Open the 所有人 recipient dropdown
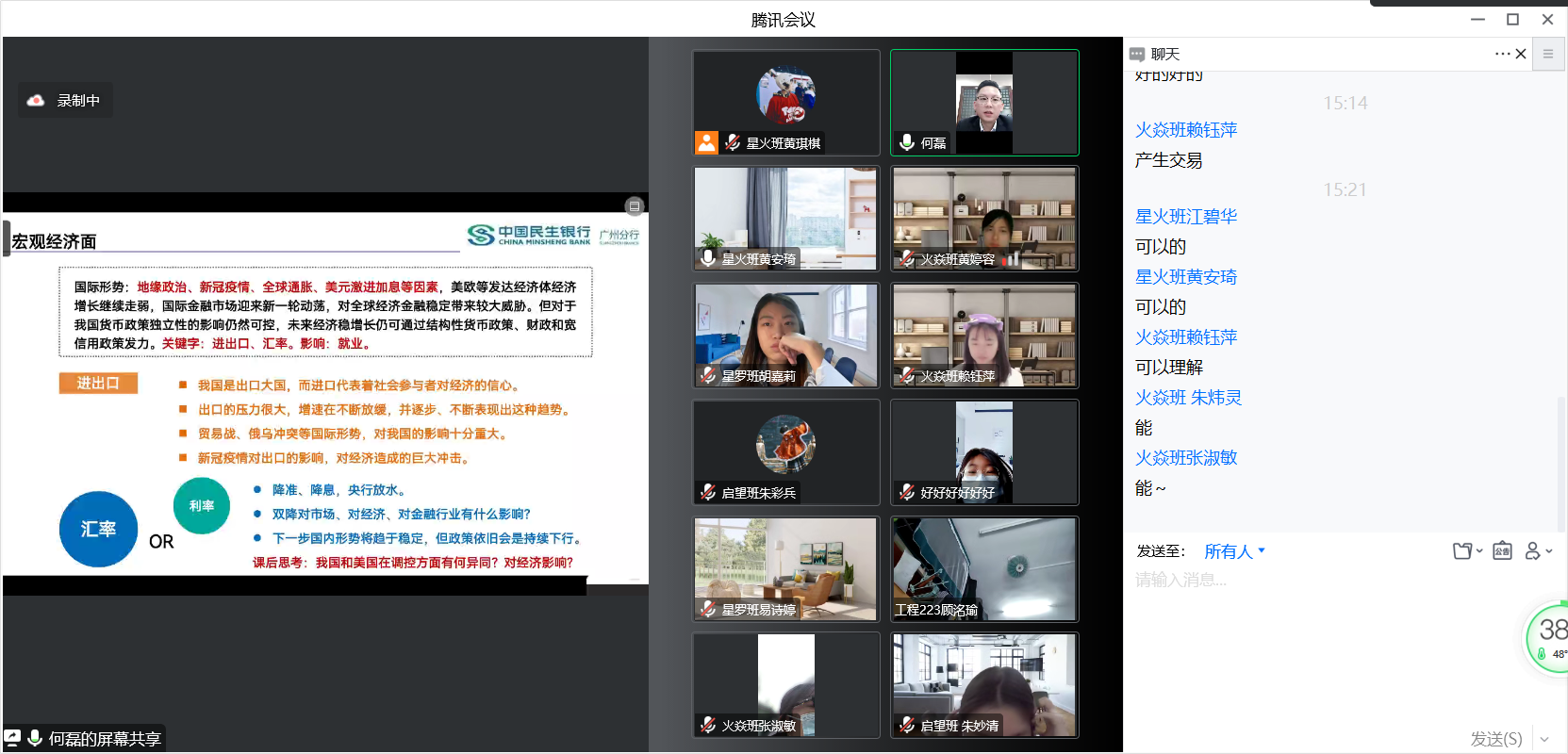This screenshot has height=754, width=1568. tap(1234, 551)
